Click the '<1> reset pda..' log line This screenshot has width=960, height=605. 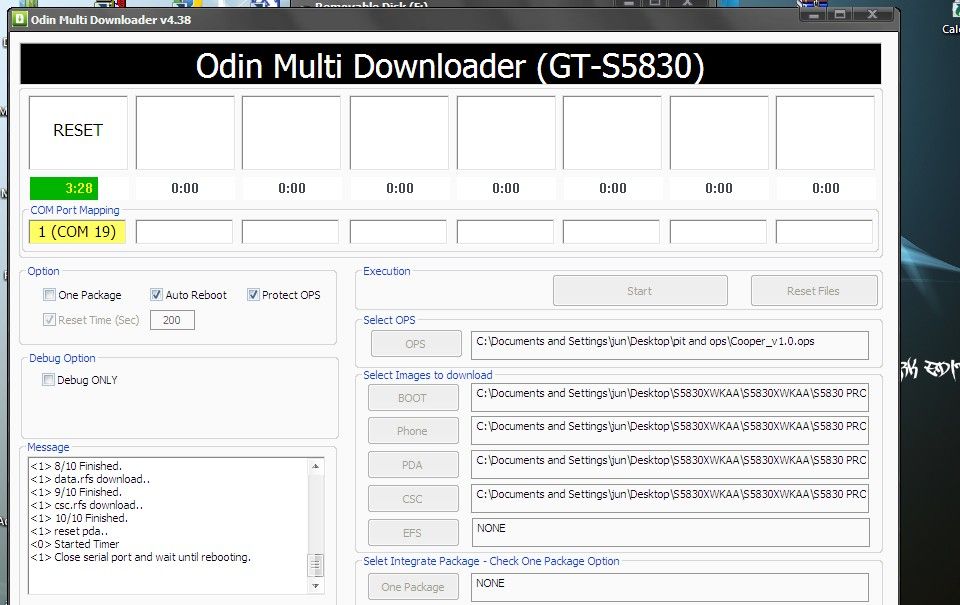pyautogui.click(x=69, y=531)
